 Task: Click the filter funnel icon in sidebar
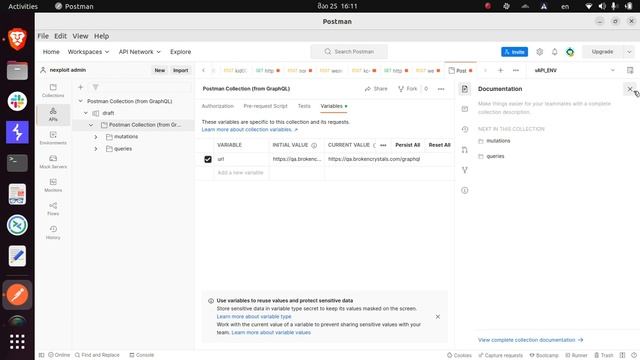pyautogui.click(x=95, y=87)
